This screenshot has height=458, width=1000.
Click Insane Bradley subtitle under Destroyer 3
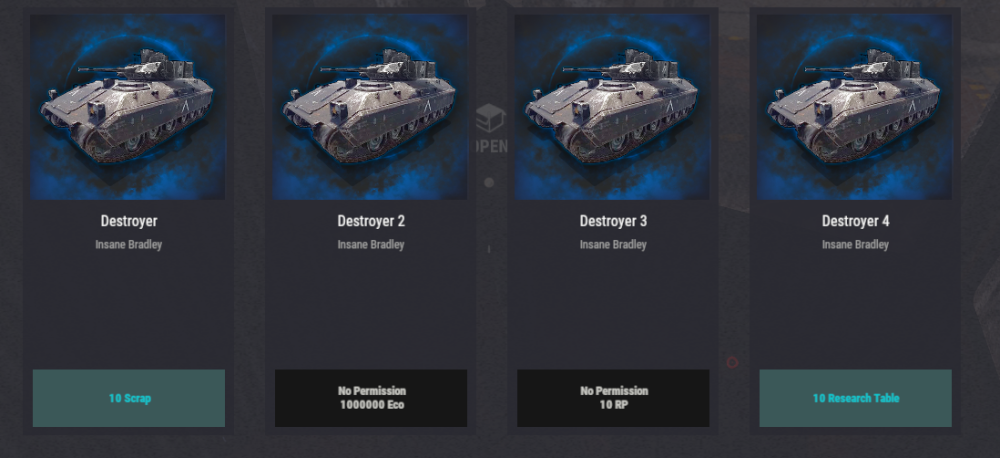click(614, 245)
